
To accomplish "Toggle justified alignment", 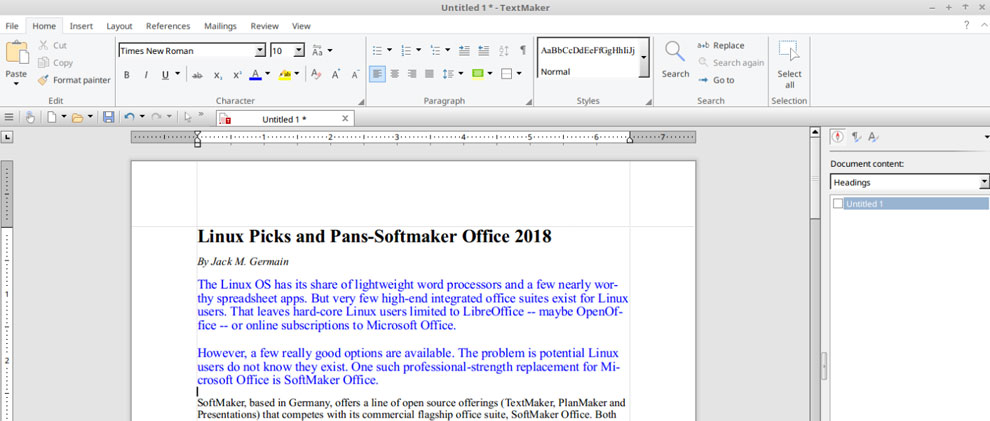I will tap(429, 74).
